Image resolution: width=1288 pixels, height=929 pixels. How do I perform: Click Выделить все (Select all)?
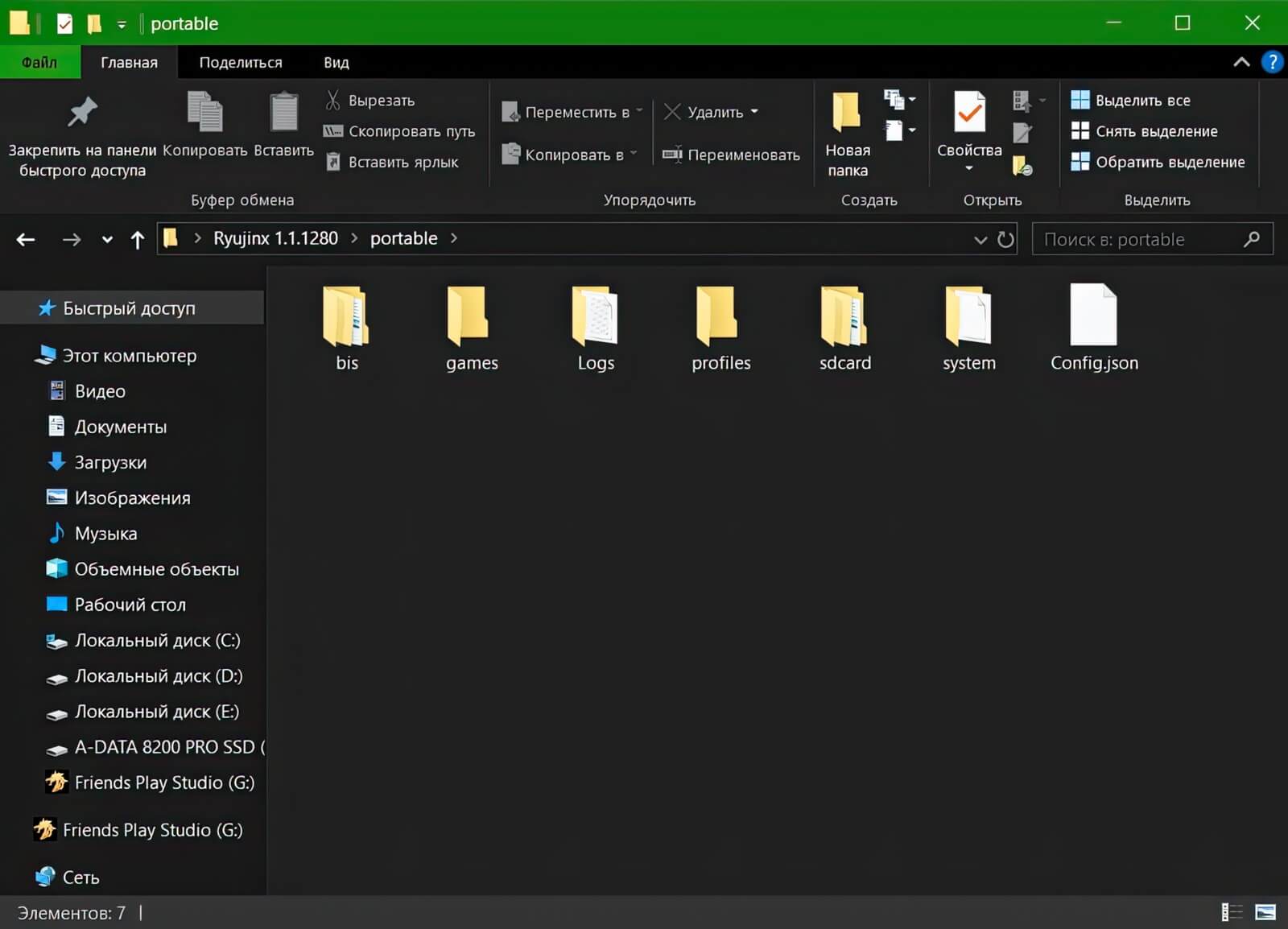(1130, 101)
